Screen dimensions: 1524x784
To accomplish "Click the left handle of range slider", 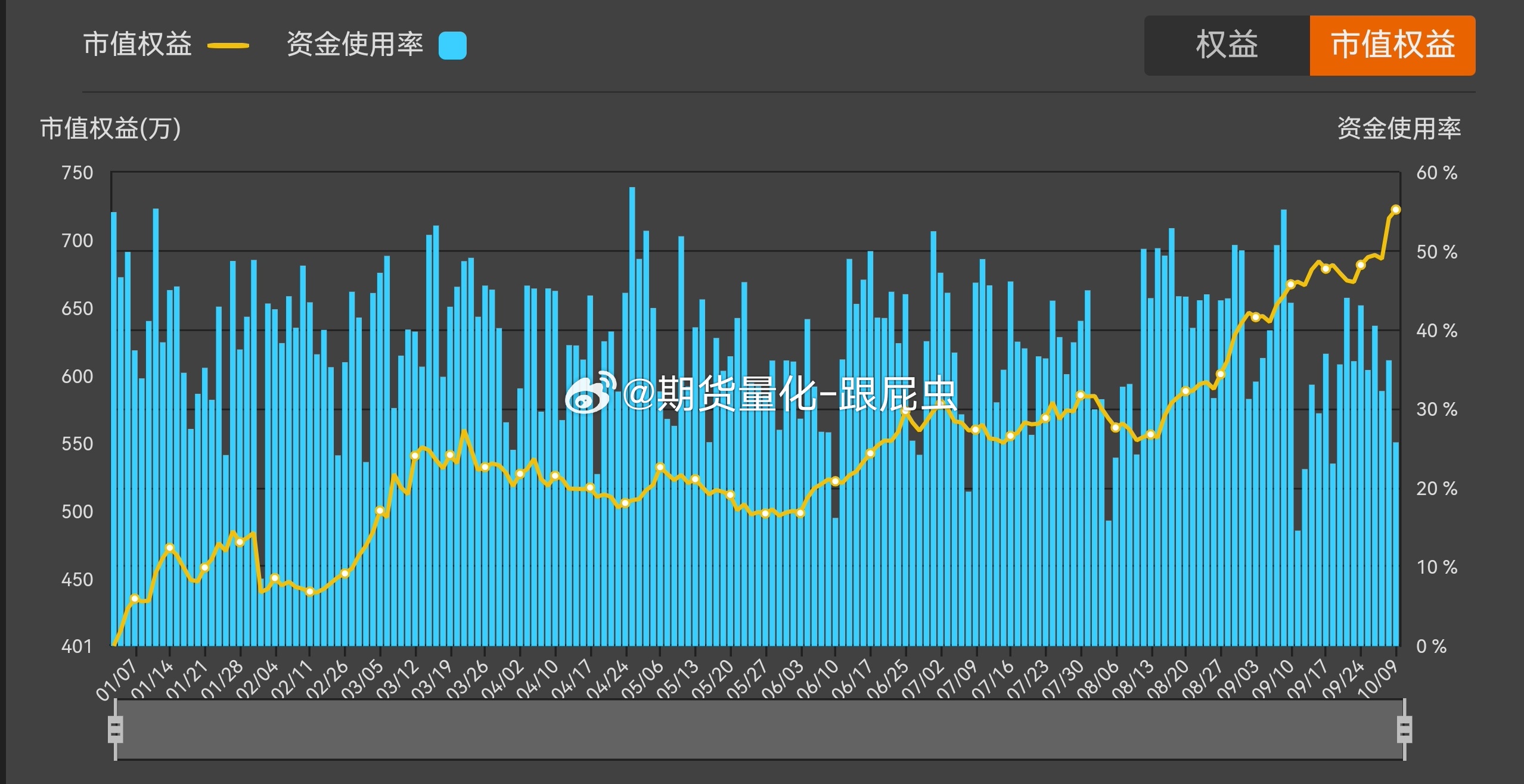I will [x=115, y=729].
